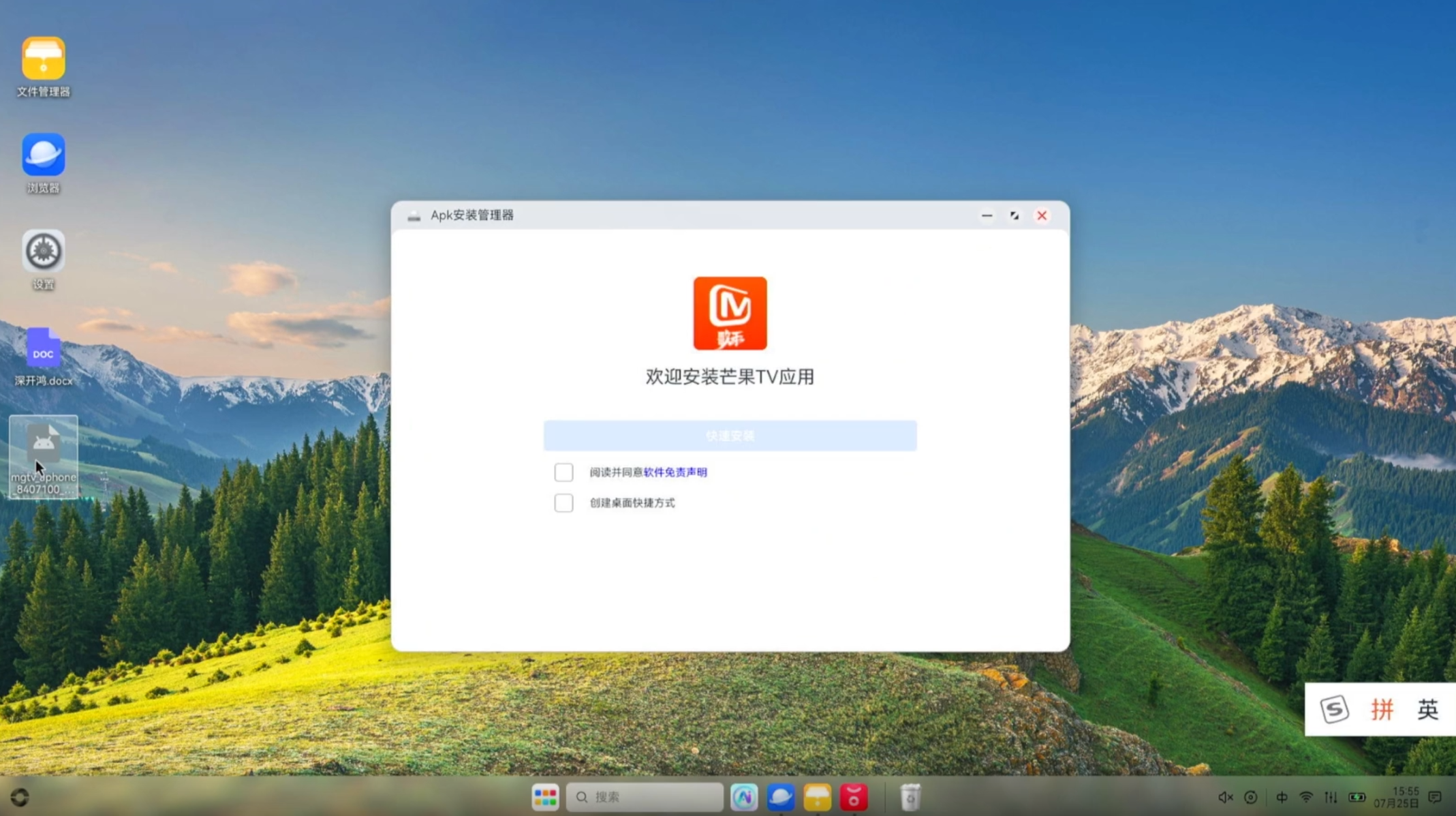Click the 快速安装 button
This screenshot has width=1456, height=816.
pyautogui.click(x=730, y=436)
